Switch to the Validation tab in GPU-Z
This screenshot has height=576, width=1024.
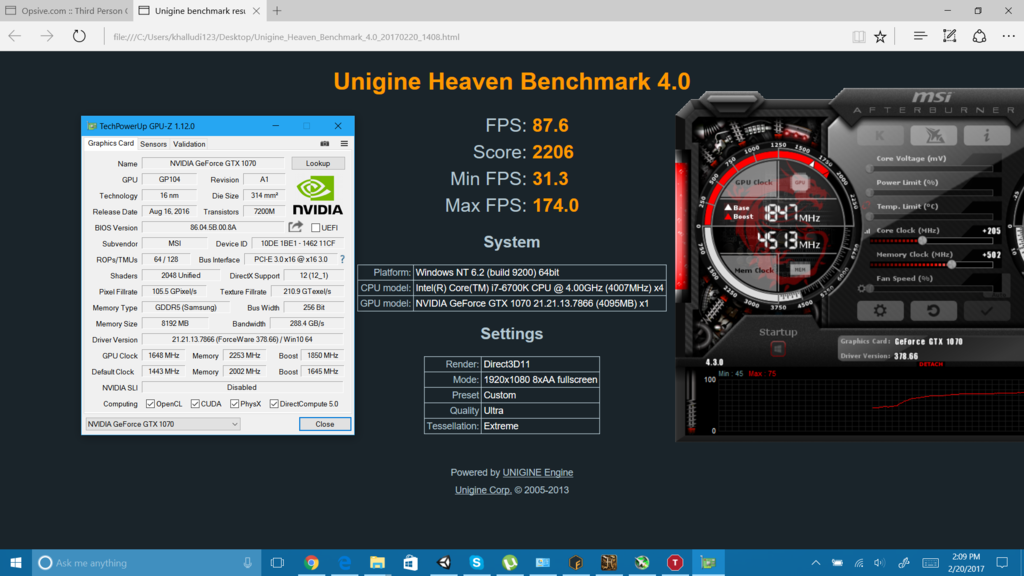[189, 144]
